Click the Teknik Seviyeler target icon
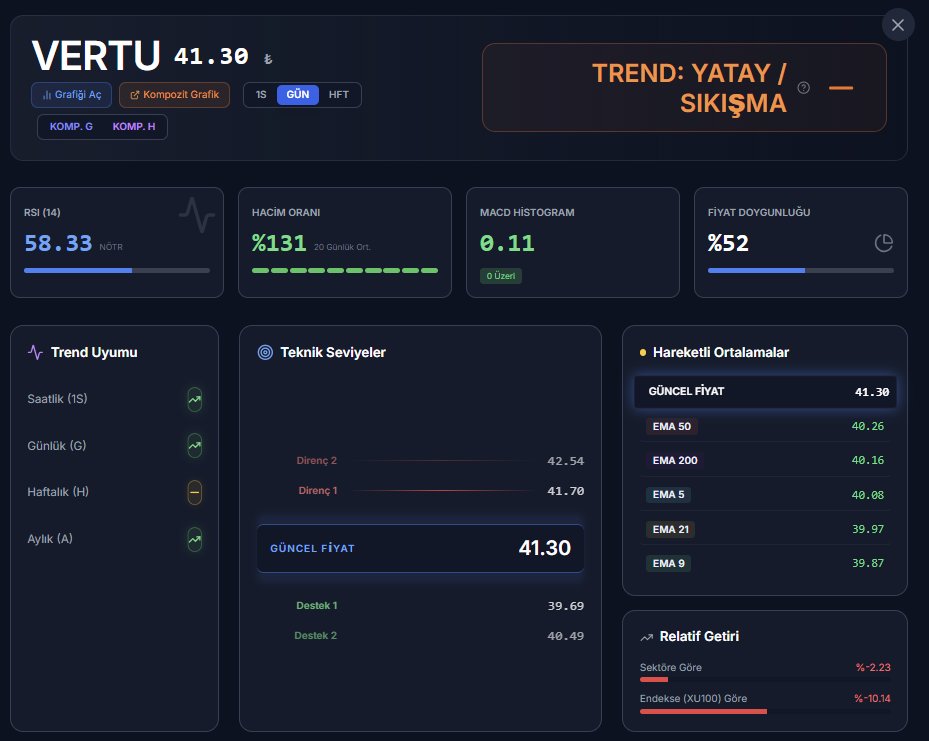 pos(264,352)
